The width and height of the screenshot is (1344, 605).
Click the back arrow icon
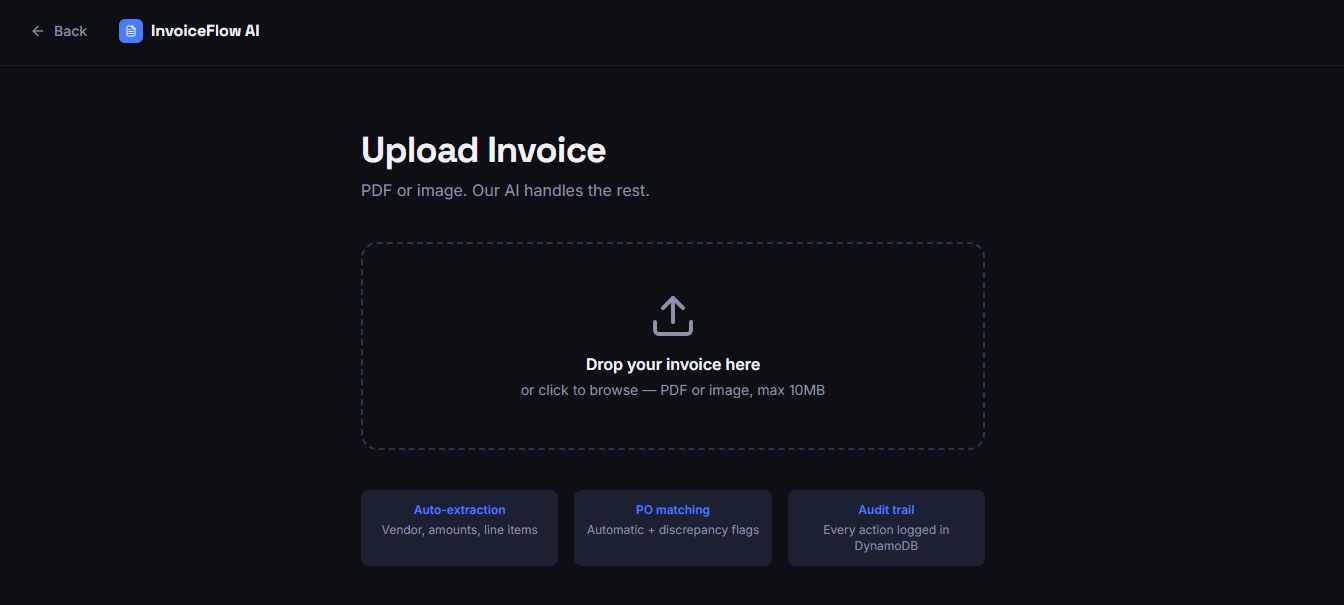(38, 31)
